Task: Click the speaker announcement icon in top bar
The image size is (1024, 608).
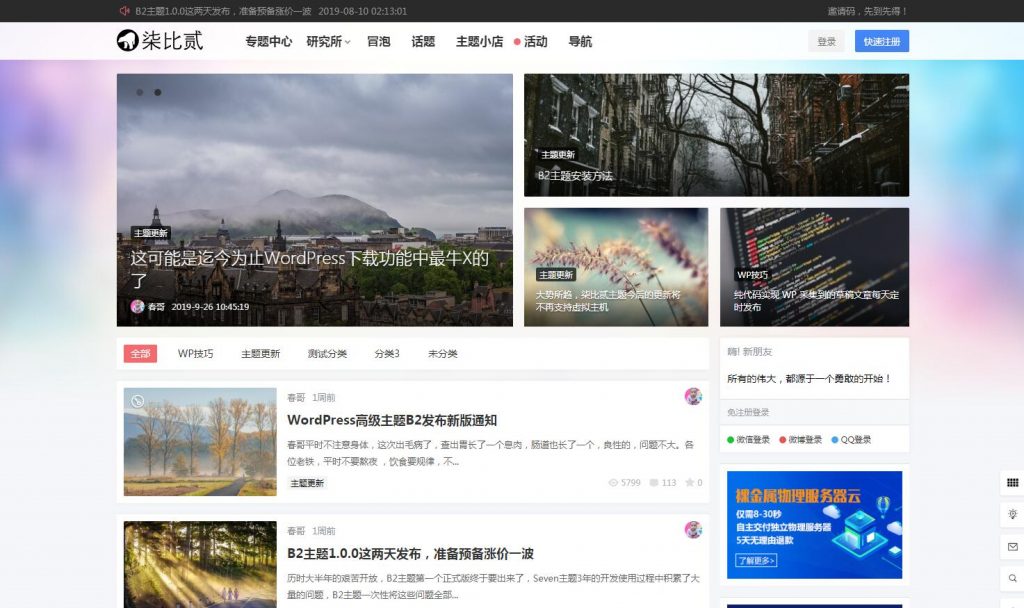Action: (124, 11)
